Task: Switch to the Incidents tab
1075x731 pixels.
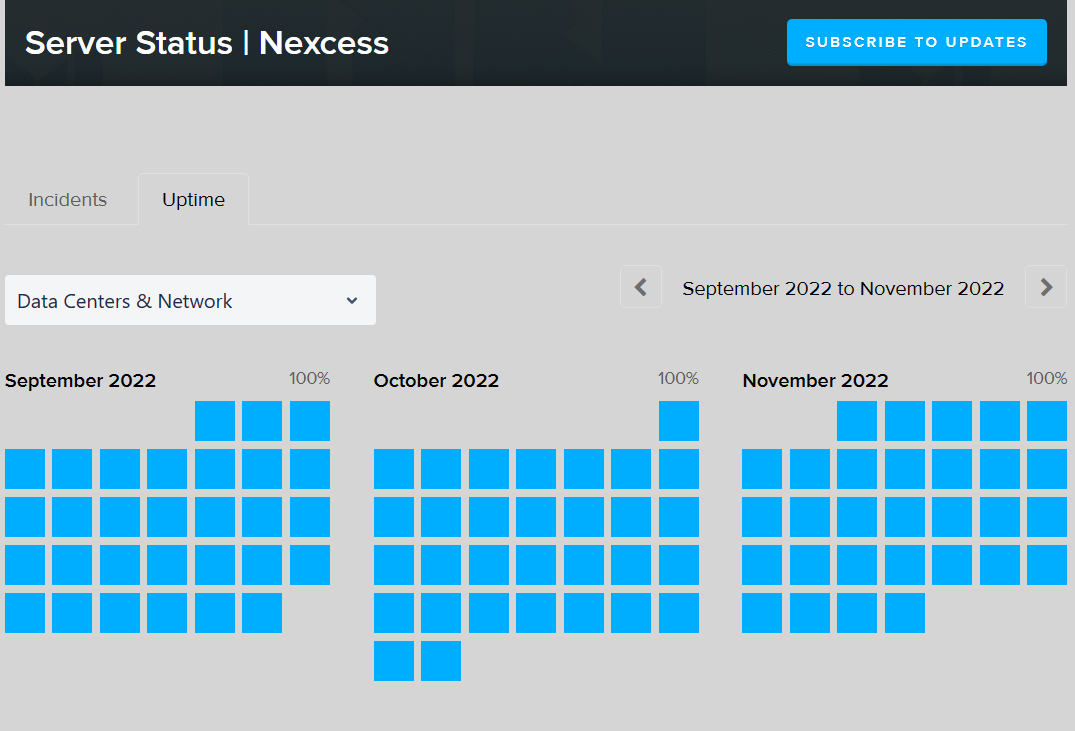Action: pos(67,199)
